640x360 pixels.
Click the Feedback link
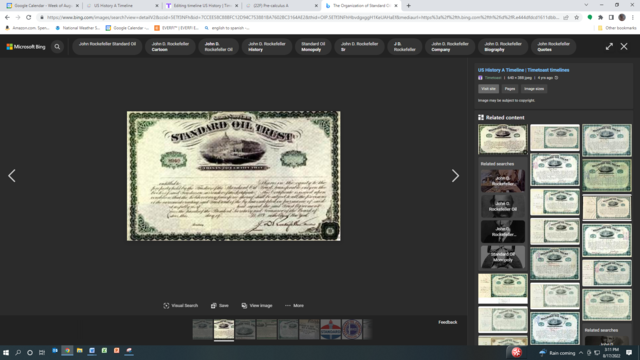tap(448, 322)
